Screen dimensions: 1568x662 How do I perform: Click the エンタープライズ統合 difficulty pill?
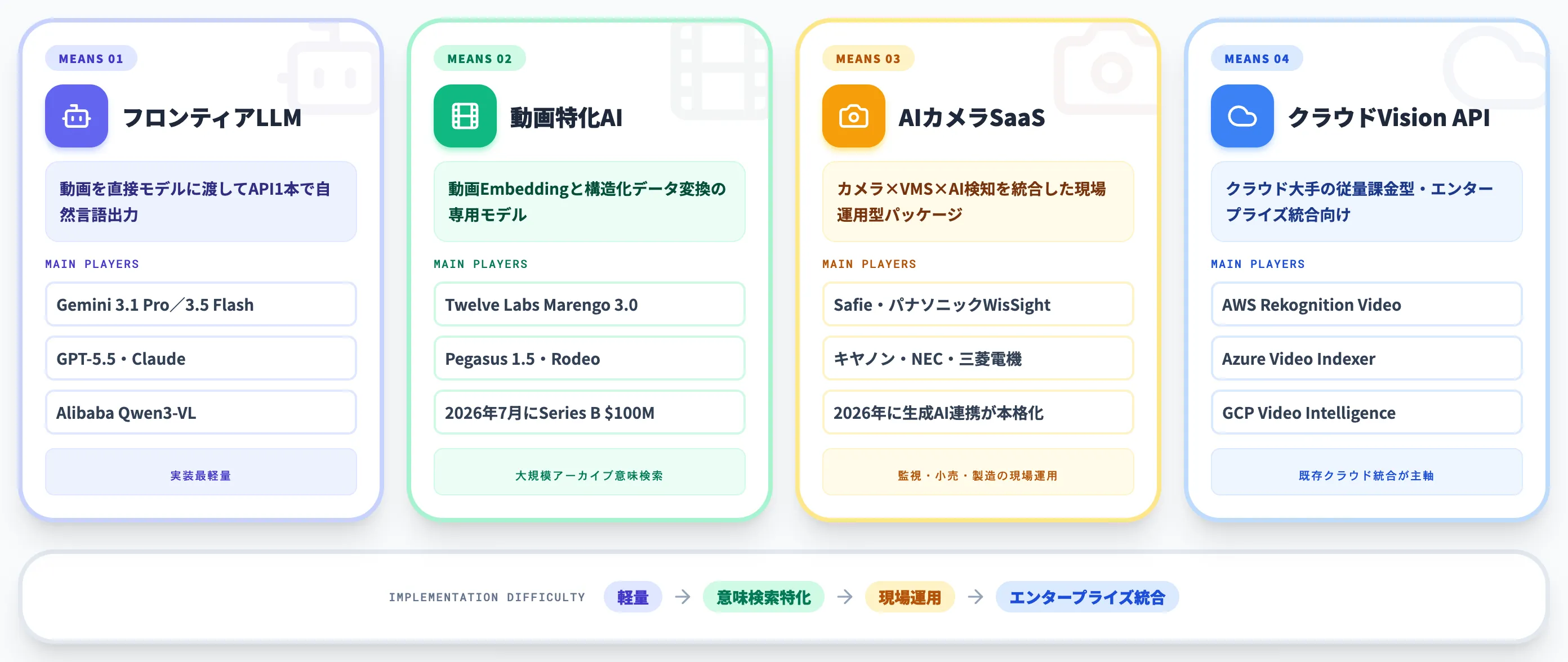[1086, 597]
